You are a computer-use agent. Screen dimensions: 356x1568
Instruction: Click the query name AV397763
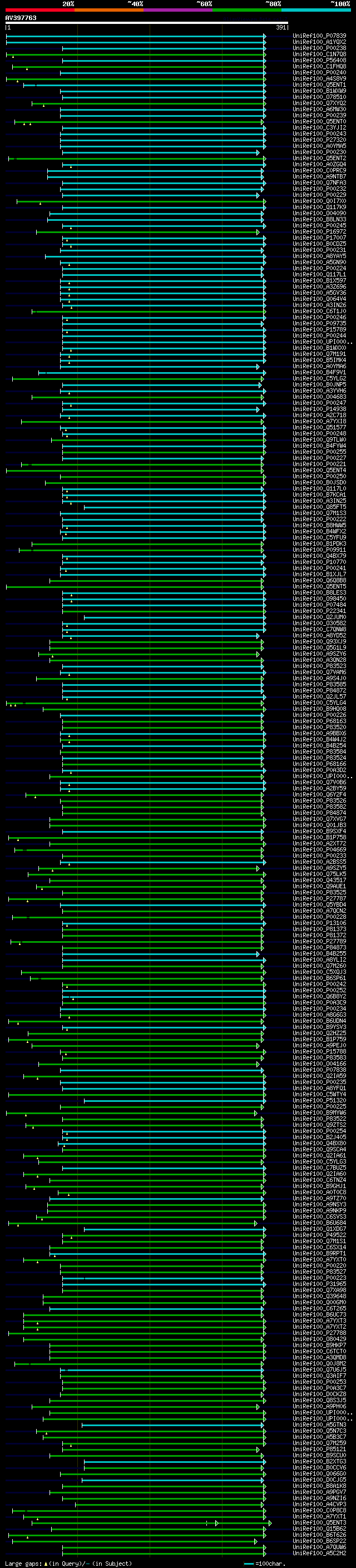21,18
